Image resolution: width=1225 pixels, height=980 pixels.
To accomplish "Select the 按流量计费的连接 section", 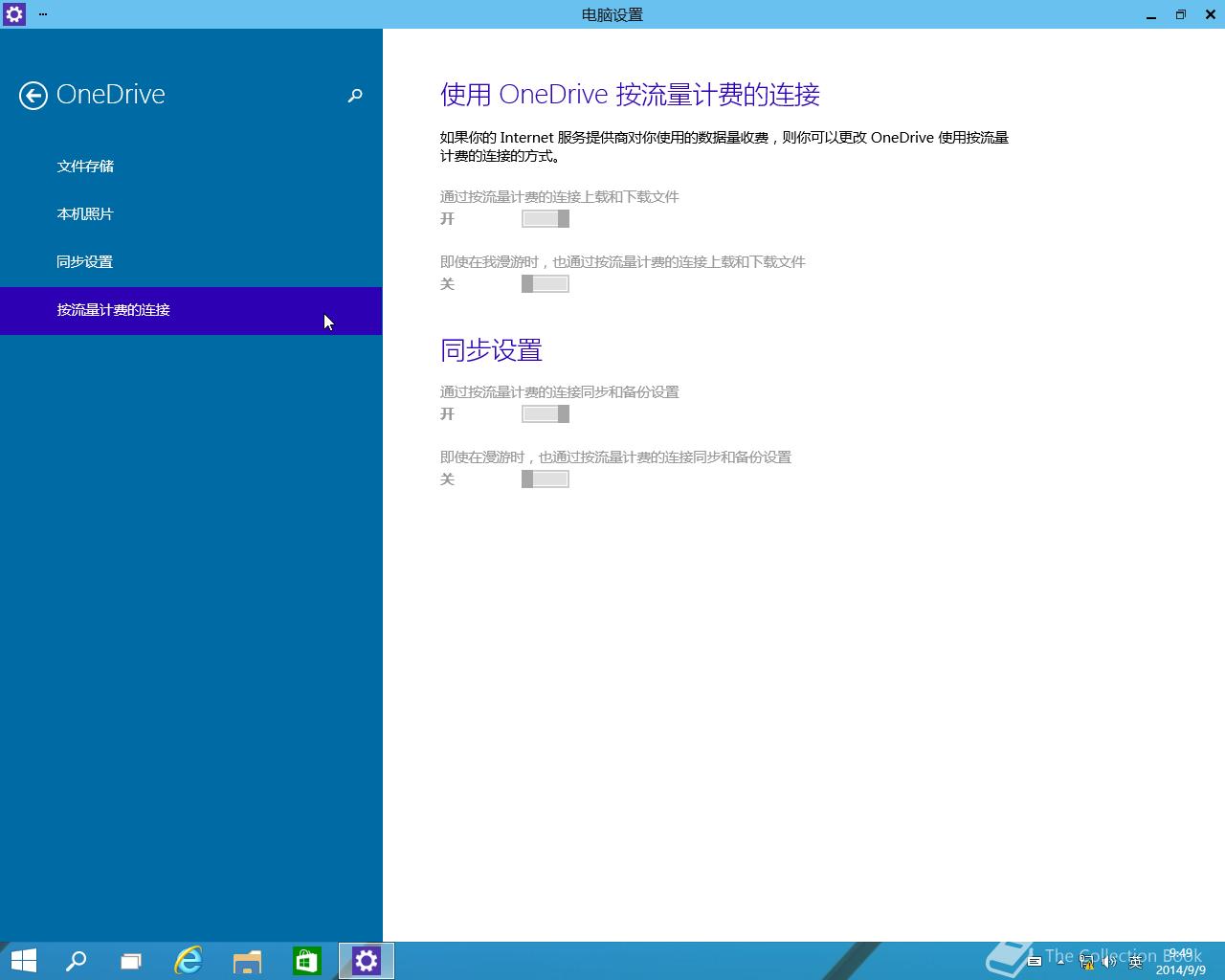I will pos(191,310).
